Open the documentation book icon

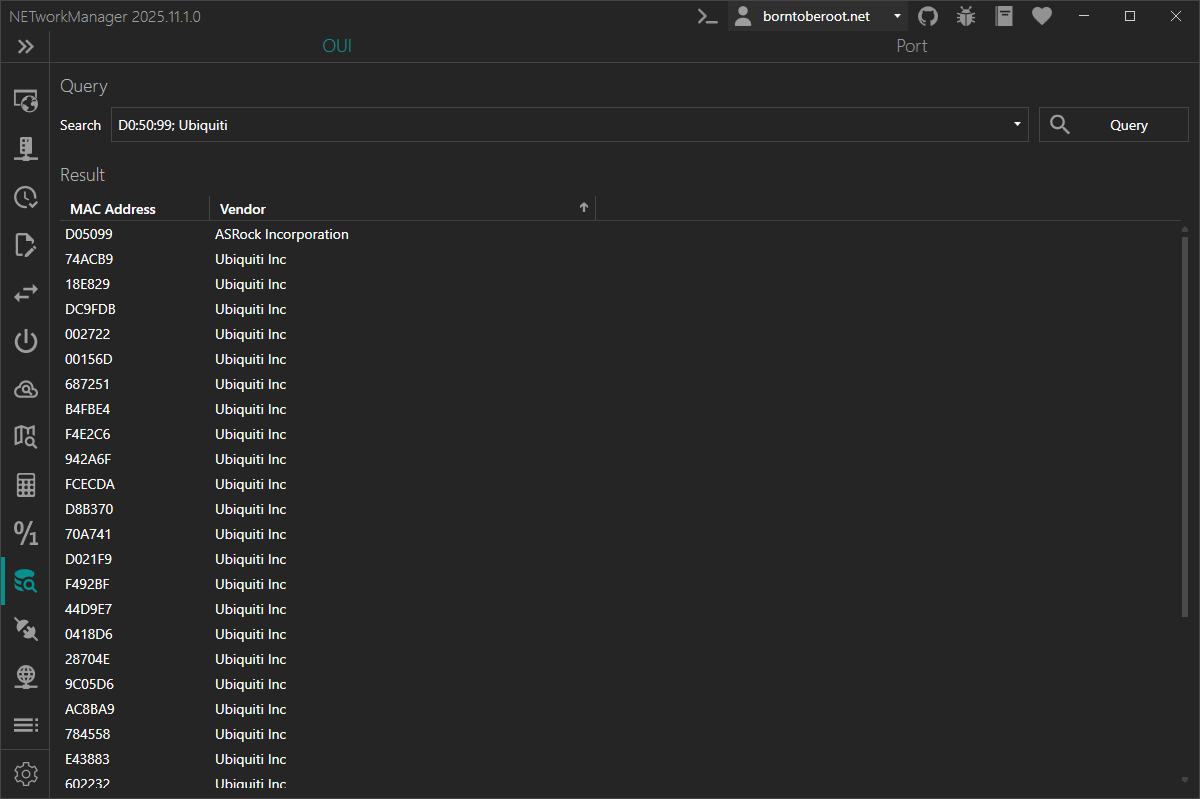coord(1004,16)
